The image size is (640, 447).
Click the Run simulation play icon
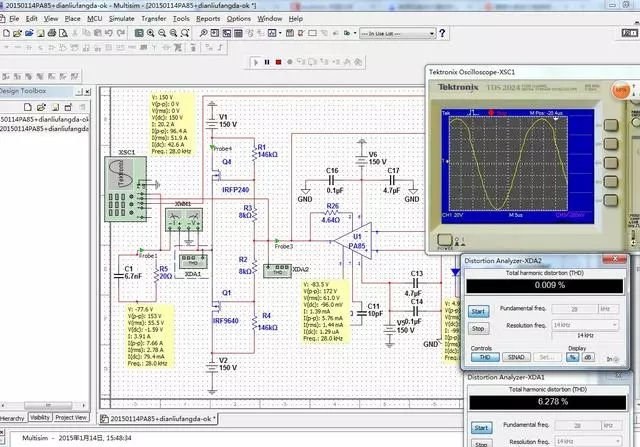pyautogui.click(x=254, y=62)
